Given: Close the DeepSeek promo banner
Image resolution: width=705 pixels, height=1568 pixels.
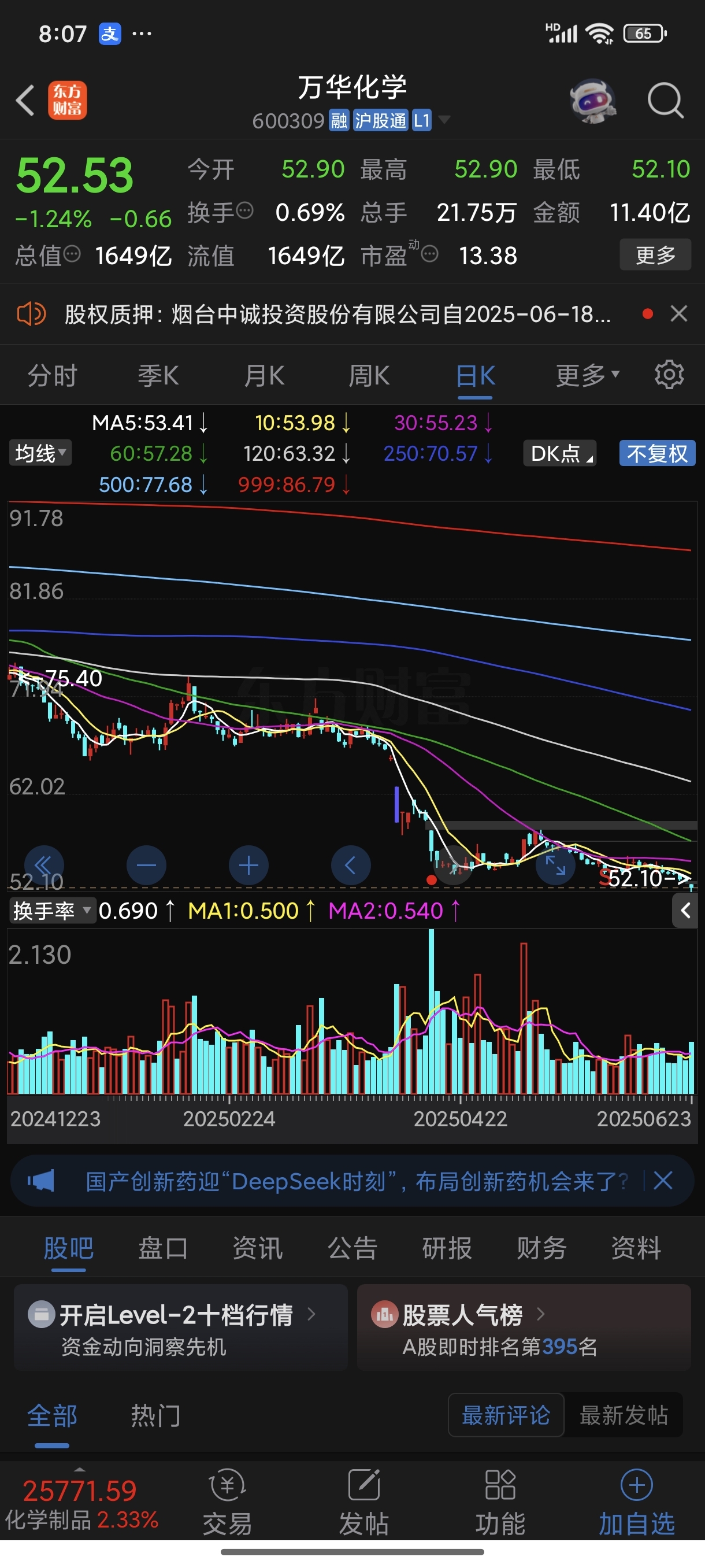Looking at the screenshot, I should pyautogui.click(x=663, y=1181).
